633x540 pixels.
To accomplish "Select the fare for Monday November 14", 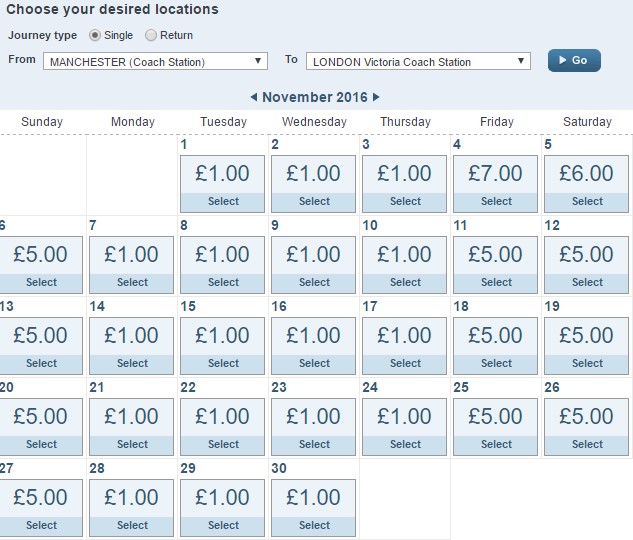I will pyautogui.click(x=131, y=346).
